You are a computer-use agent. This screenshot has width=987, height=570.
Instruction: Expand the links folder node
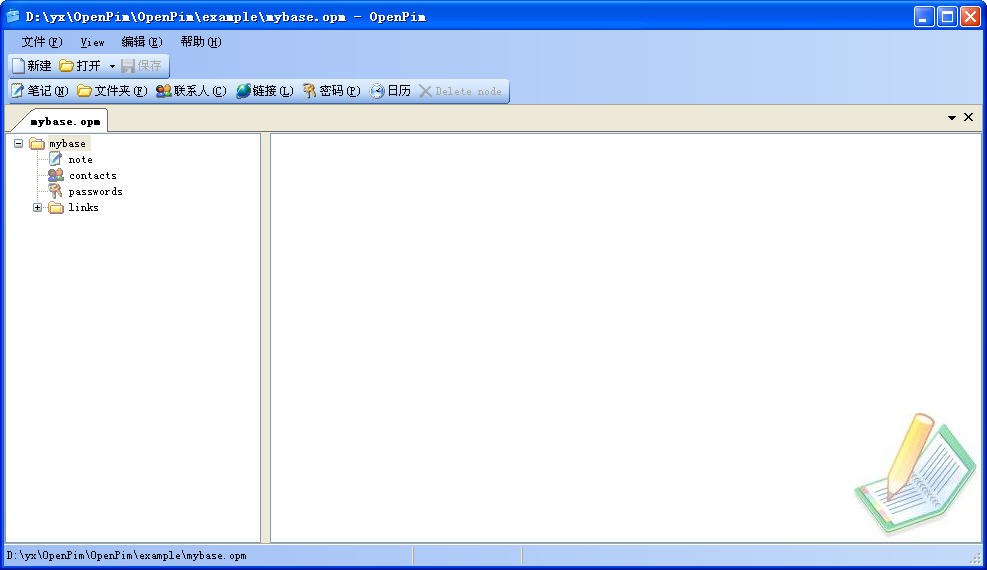point(38,208)
